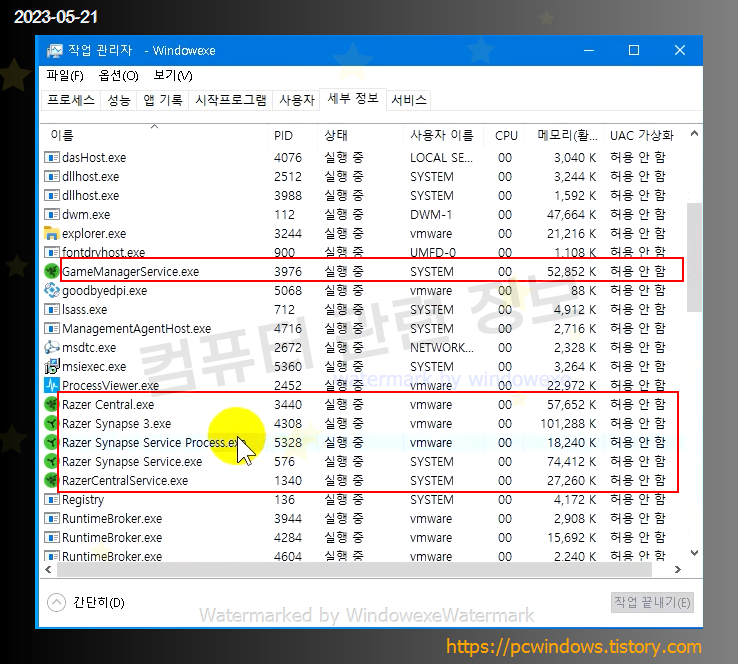The width and height of the screenshot is (738, 664).
Task: Click the ManagementAgentHost.exe process icon
Action: coord(51,328)
